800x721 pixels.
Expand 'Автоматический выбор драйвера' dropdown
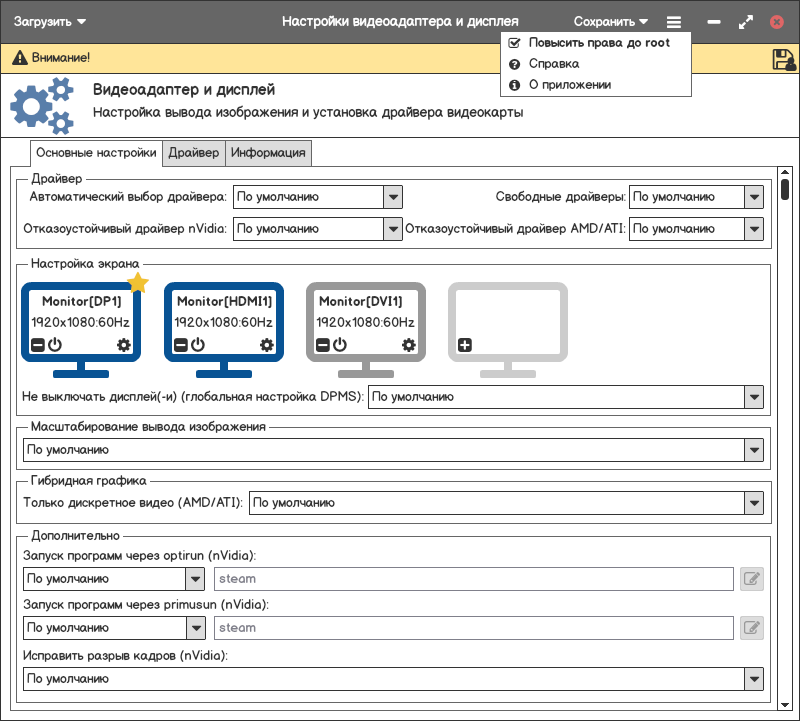393,197
